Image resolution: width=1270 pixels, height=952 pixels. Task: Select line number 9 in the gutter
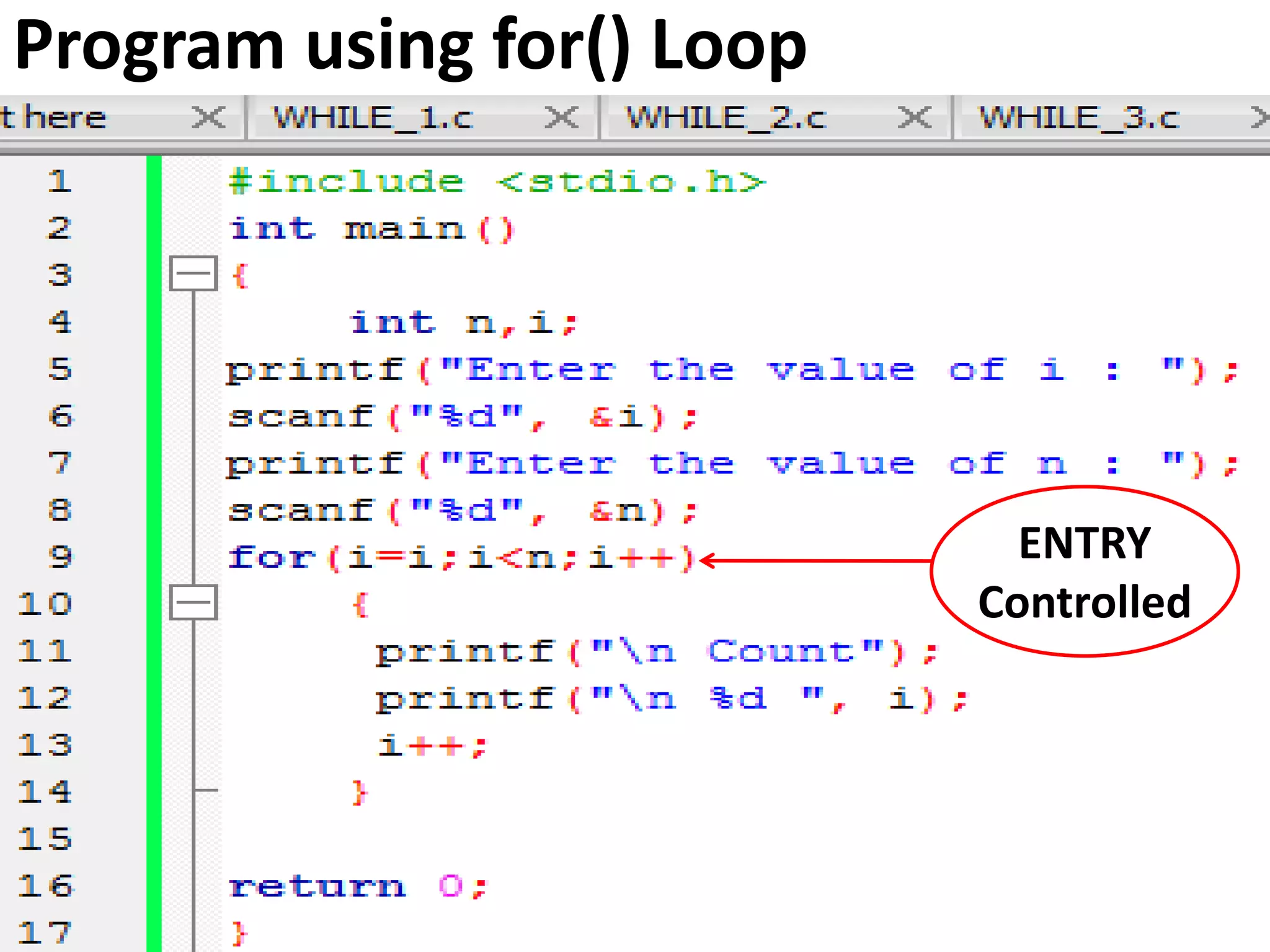(x=60, y=557)
